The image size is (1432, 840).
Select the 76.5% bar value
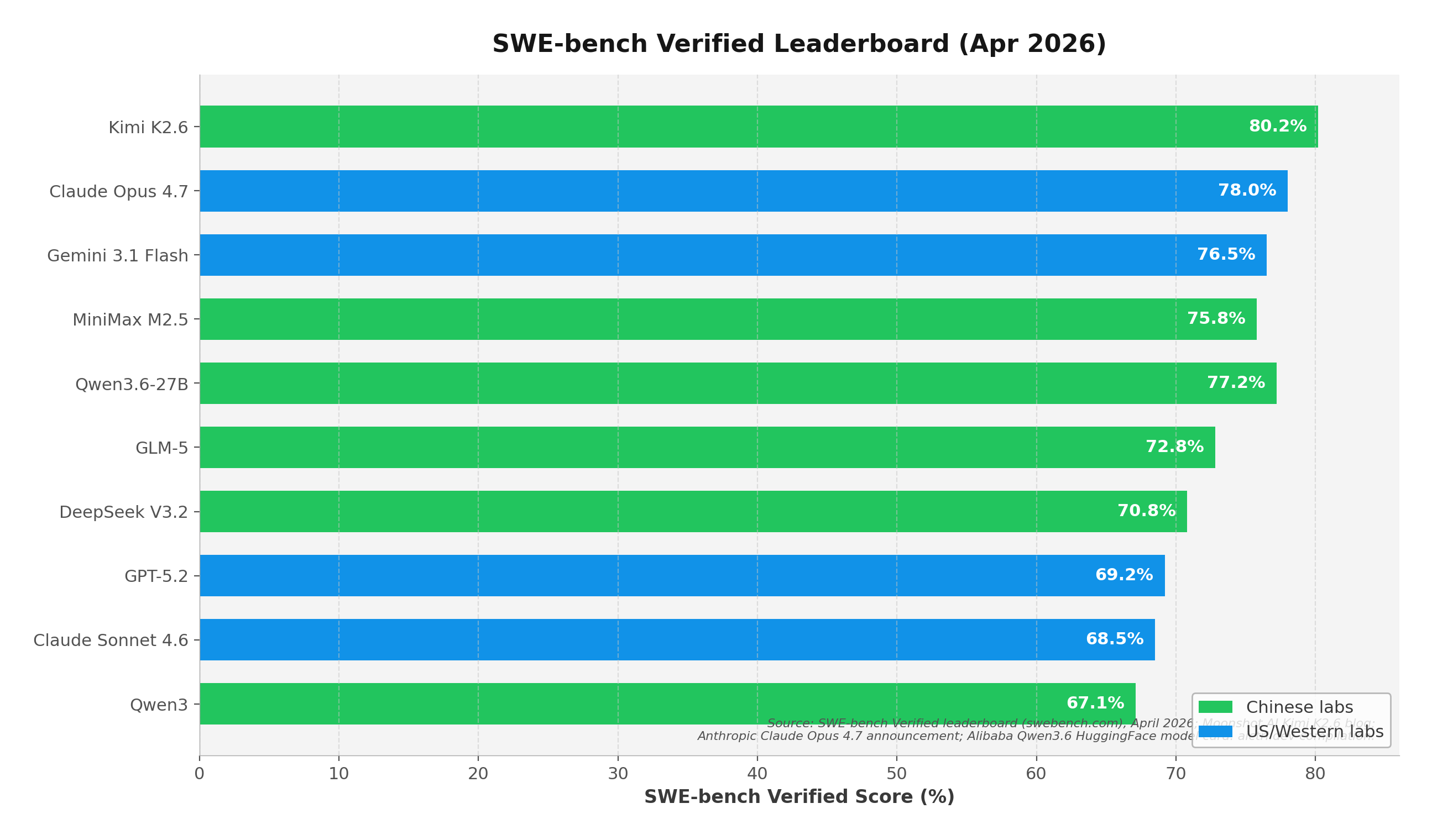click(x=1226, y=255)
